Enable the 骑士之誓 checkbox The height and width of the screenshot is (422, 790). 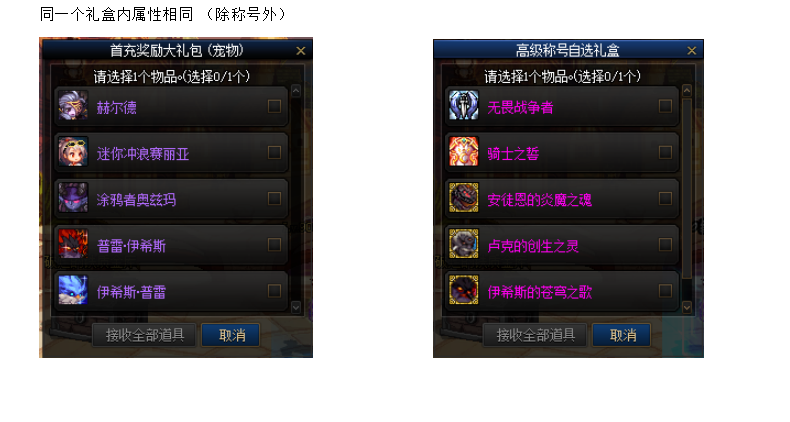click(x=665, y=152)
